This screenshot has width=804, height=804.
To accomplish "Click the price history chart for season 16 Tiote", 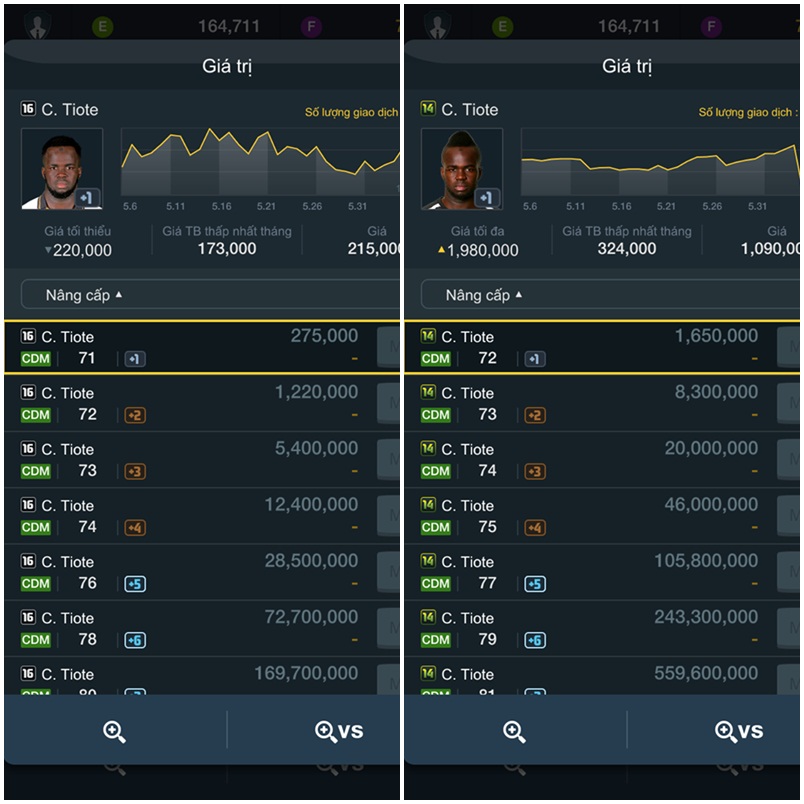I will pyautogui.click(x=260, y=162).
